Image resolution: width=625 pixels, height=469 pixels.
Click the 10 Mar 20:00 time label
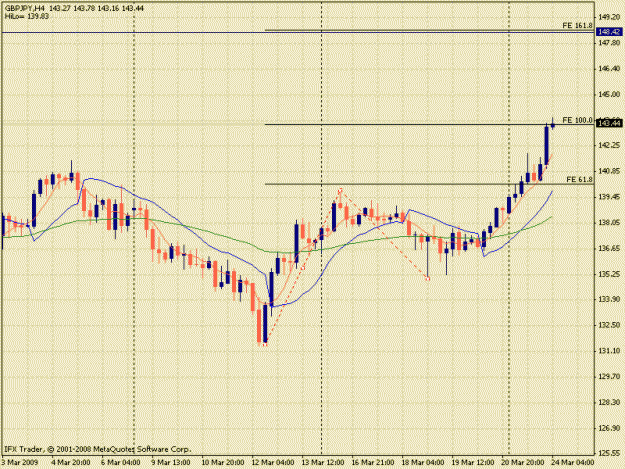point(223,462)
